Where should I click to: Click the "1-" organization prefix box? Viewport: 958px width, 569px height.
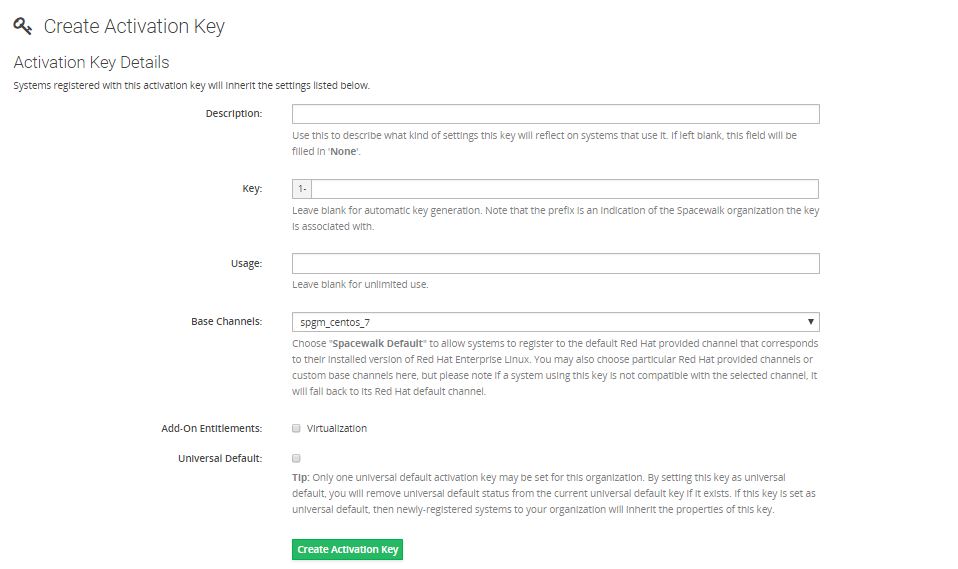302,189
